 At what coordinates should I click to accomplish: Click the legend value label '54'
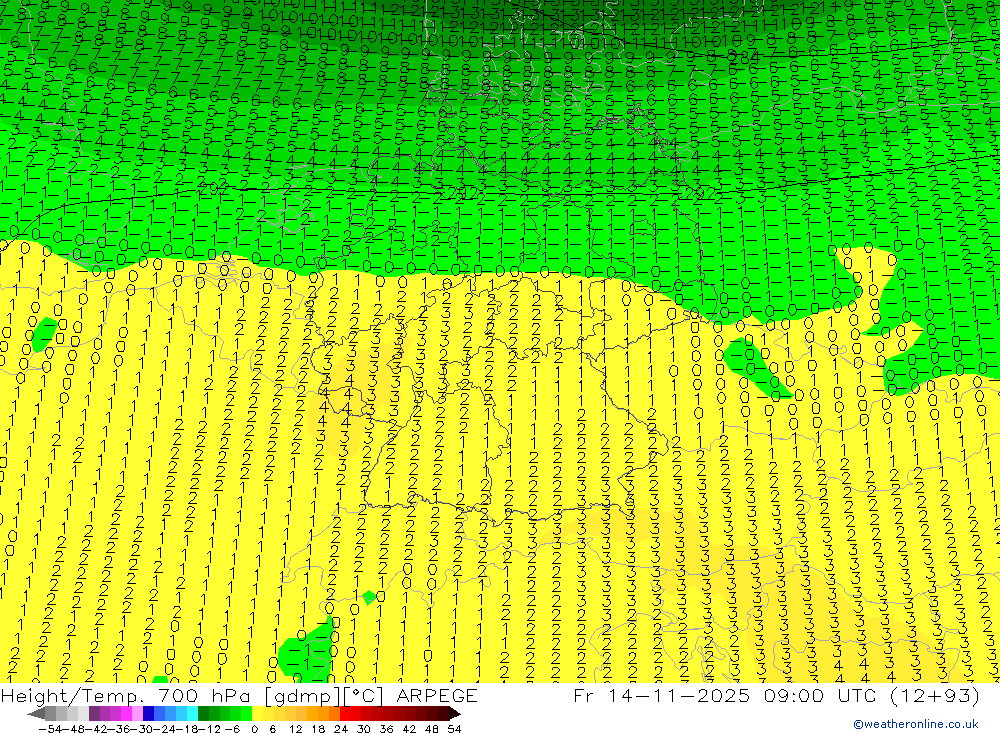click(454, 729)
